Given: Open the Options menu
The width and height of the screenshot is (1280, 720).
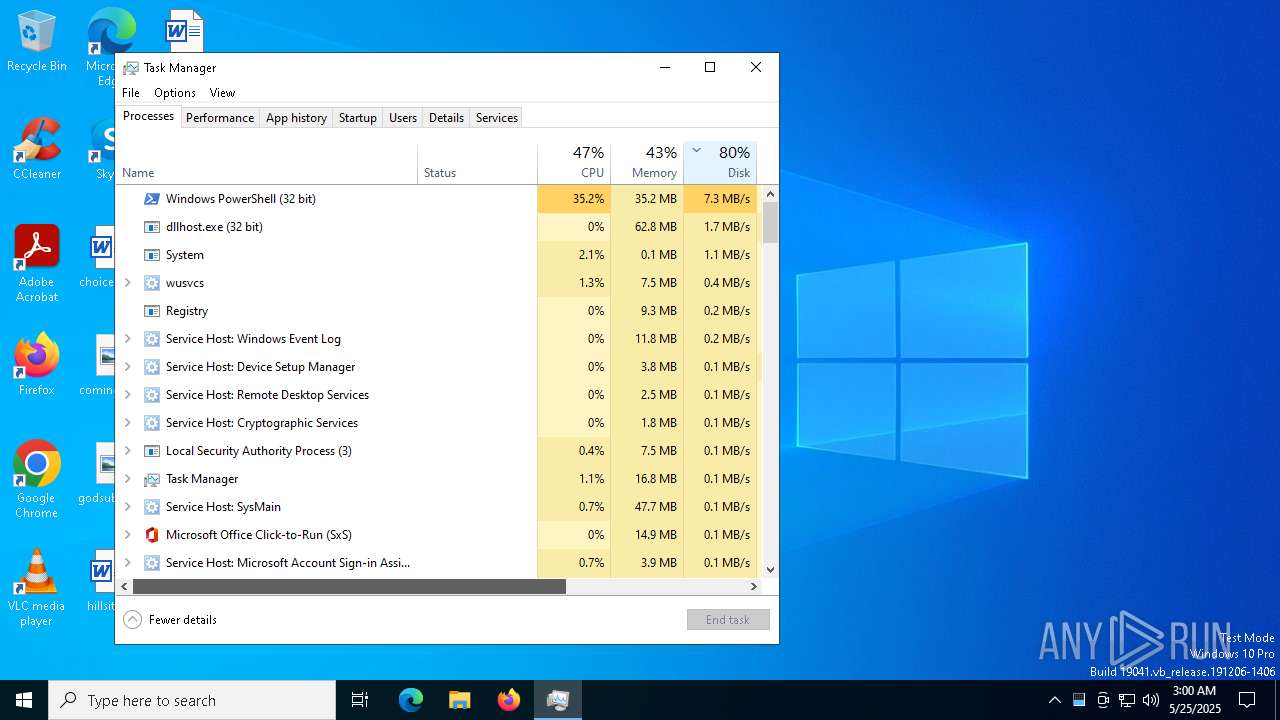Looking at the screenshot, I should pos(175,93).
